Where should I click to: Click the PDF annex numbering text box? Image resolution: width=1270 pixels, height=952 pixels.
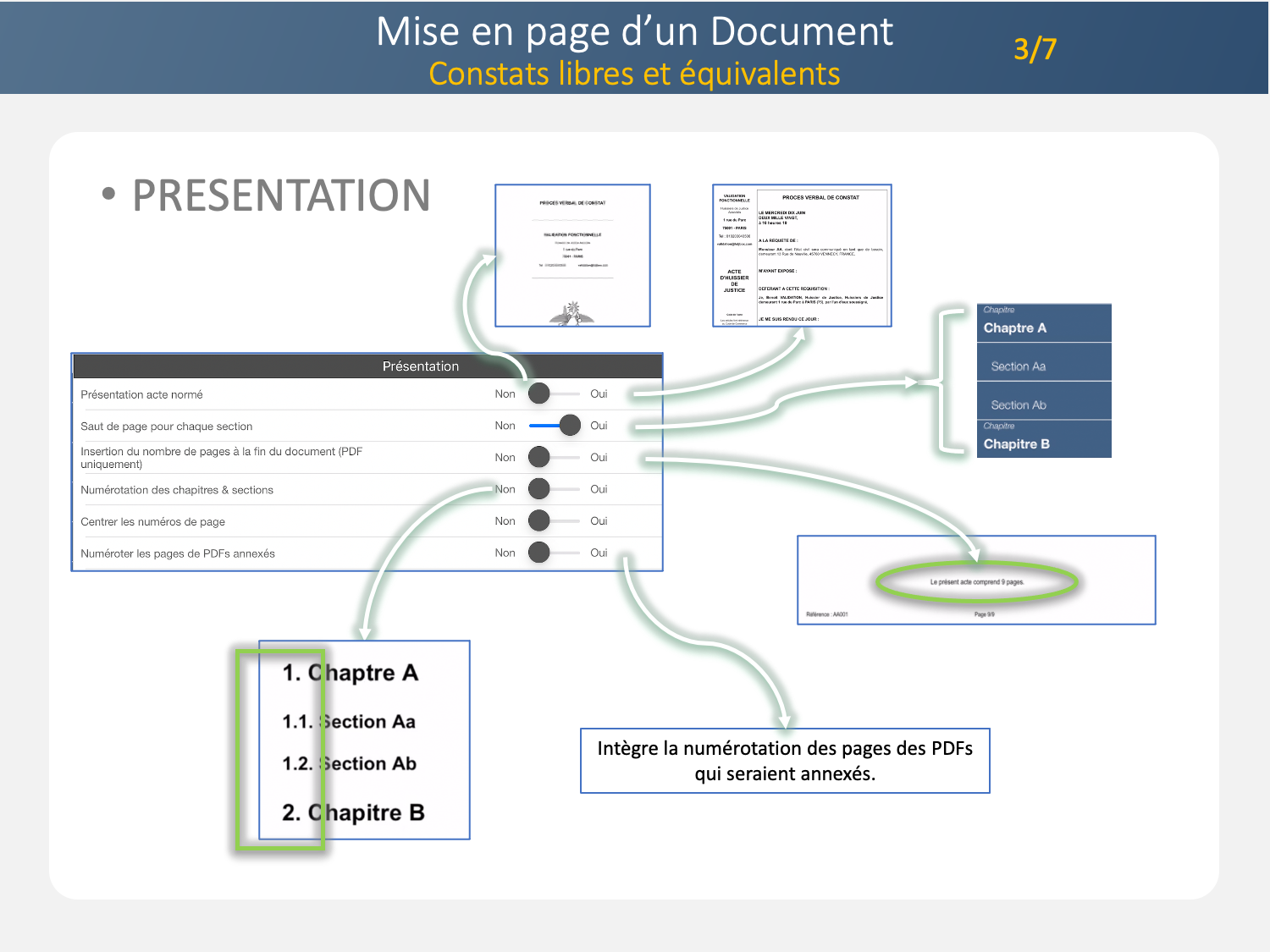pyautogui.click(x=785, y=761)
